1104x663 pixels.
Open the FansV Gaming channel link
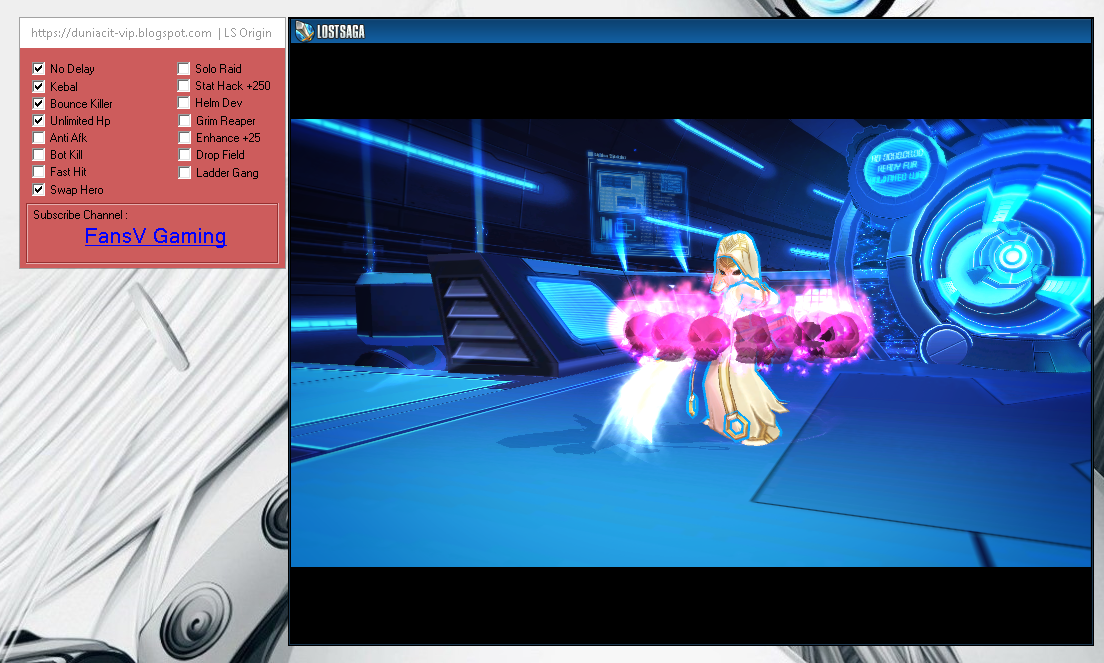[155, 236]
